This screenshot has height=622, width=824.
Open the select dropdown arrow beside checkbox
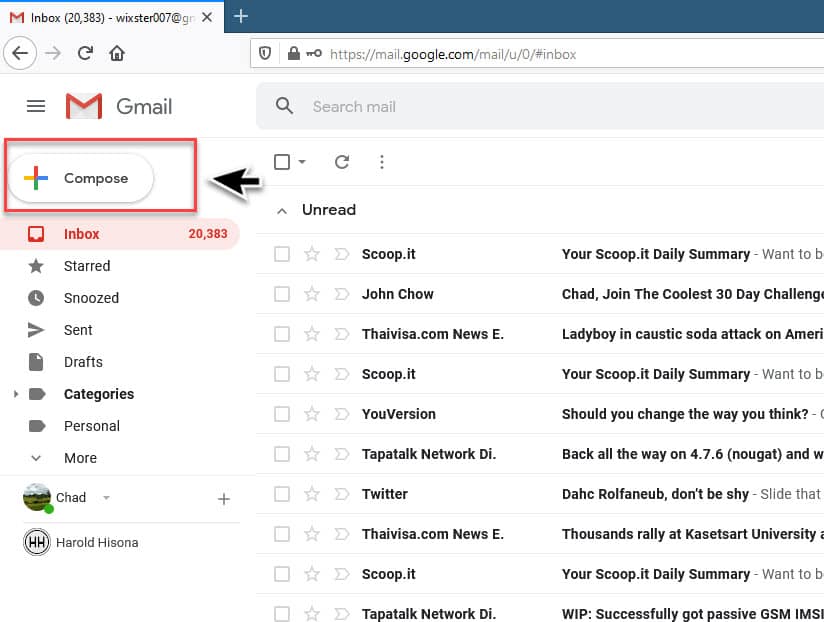point(302,162)
